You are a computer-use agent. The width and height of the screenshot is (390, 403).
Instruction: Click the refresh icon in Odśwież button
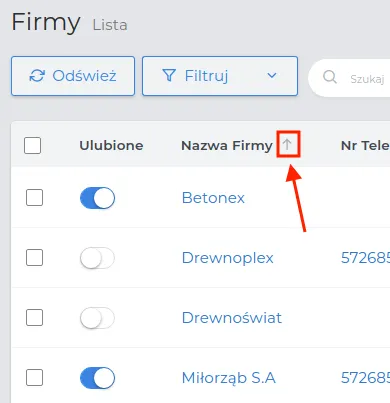pyautogui.click(x=37, y=76)
